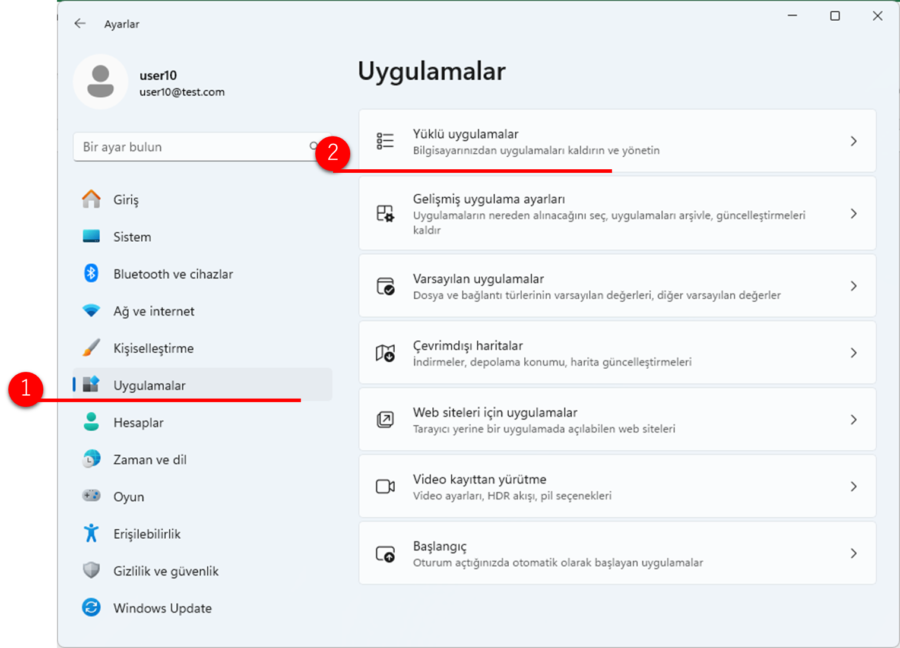The width and height of the screenshot is (900, 648).
Task: Open the Video kayıttan yürütme page
Action: click(618, 487)
